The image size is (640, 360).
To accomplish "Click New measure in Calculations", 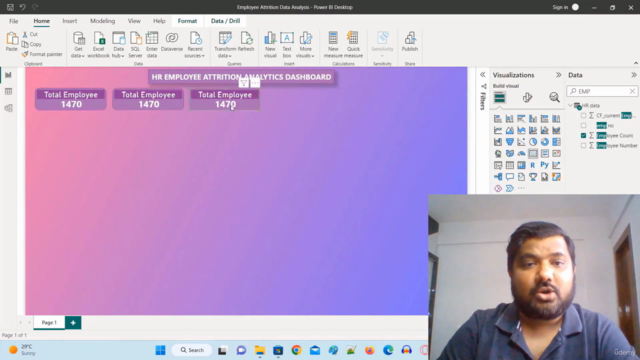I will (x=333, y=44).
